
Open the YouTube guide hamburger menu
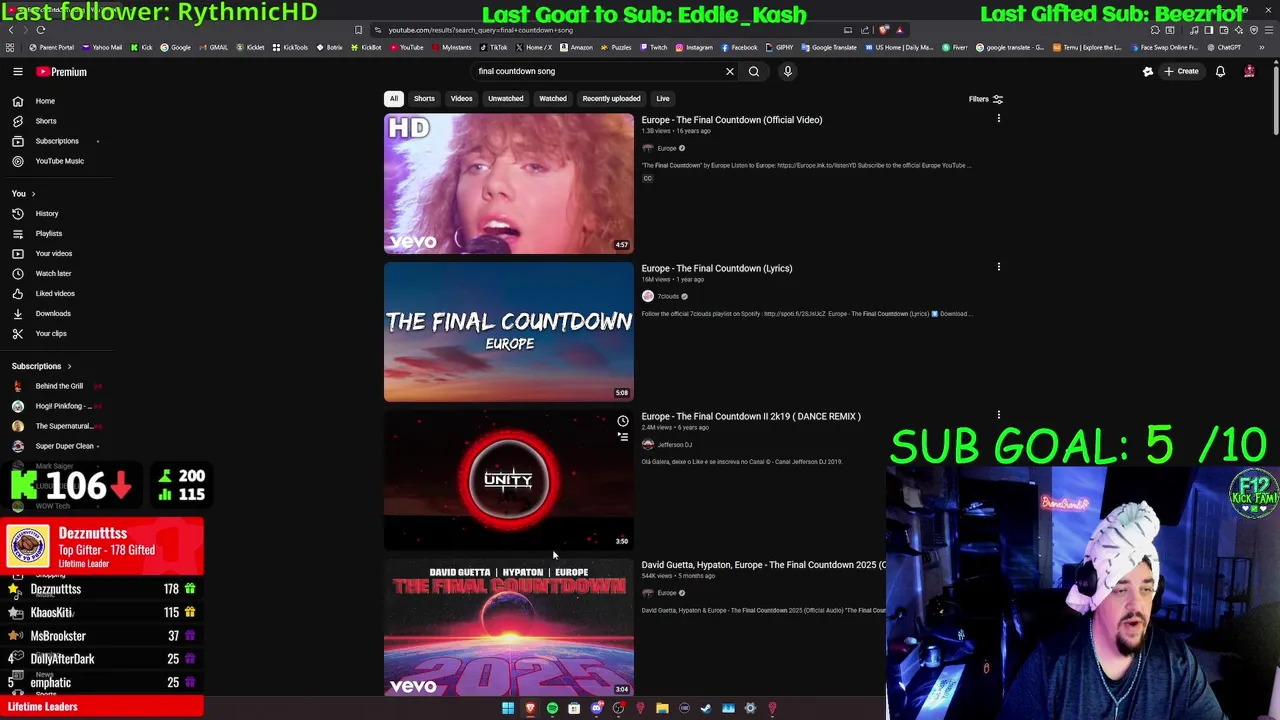click(18, 72)
